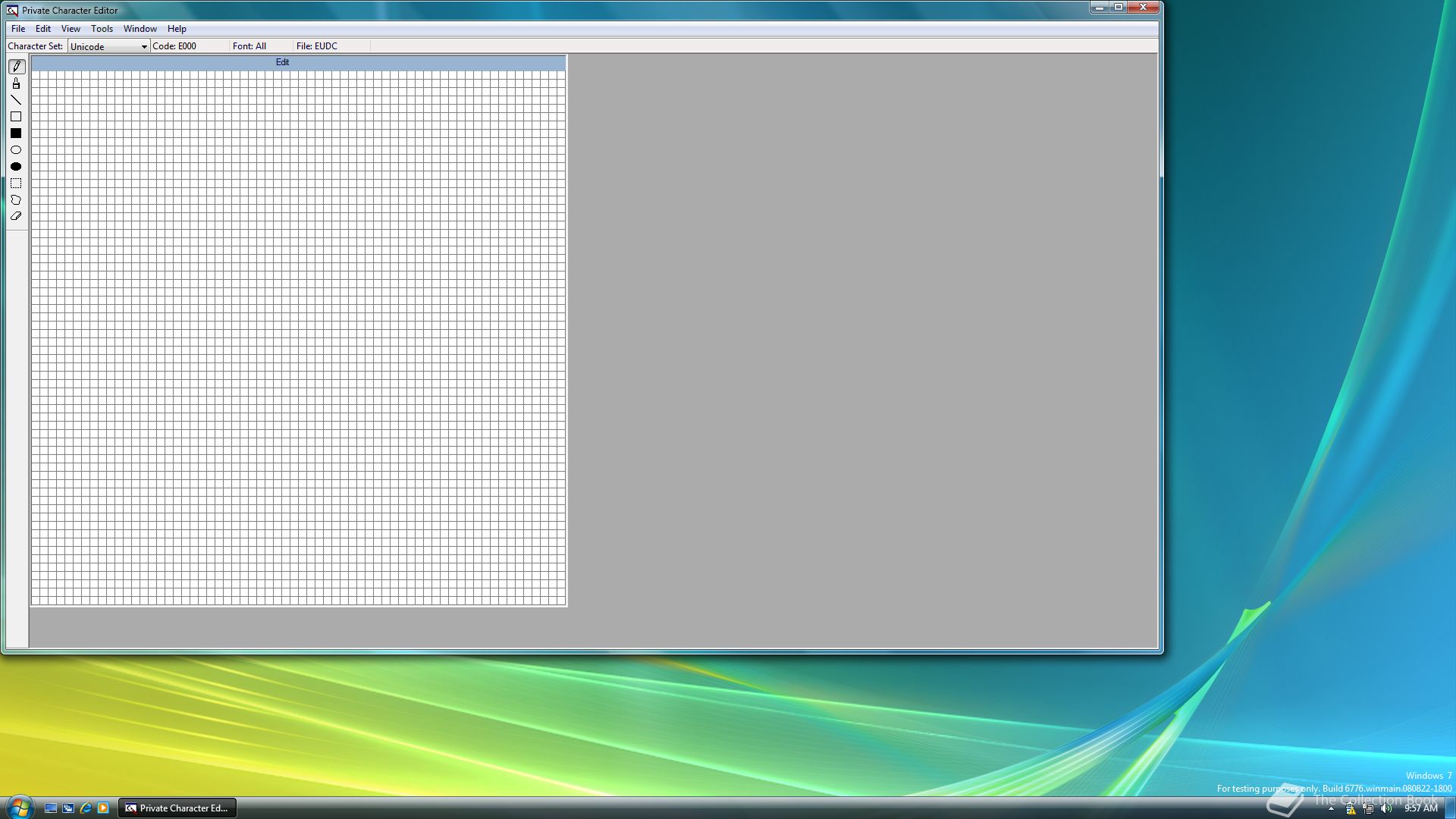Click the security warning tray icon

1351,809
